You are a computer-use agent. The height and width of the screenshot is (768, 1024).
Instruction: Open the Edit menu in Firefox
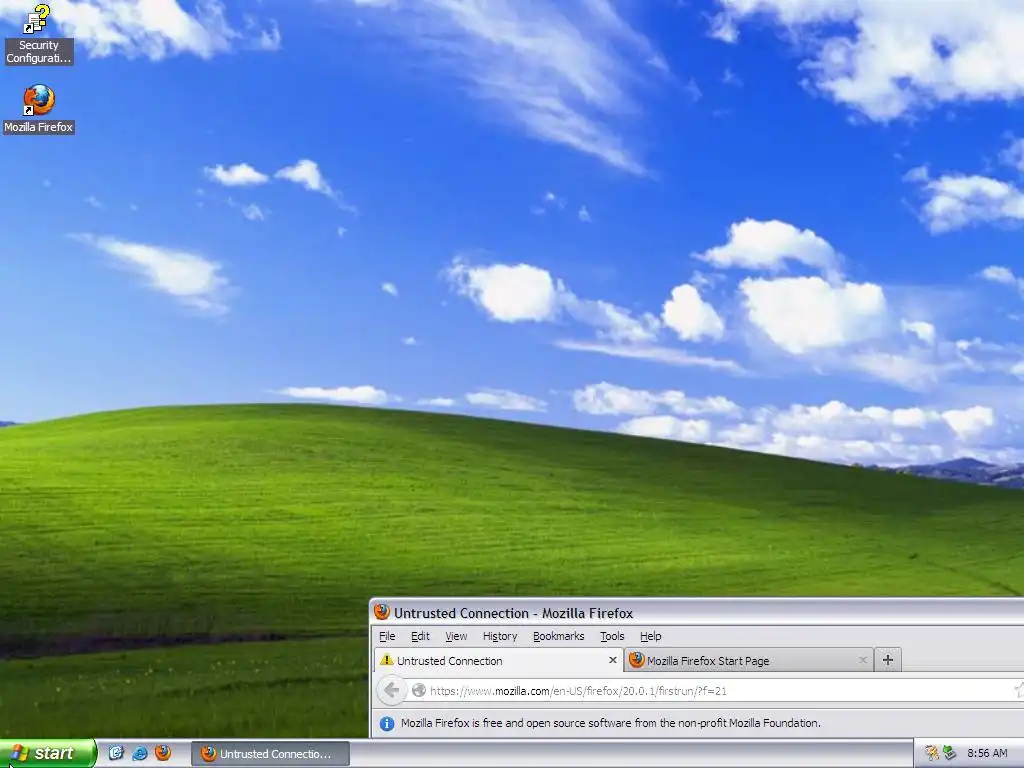[420, 636]
